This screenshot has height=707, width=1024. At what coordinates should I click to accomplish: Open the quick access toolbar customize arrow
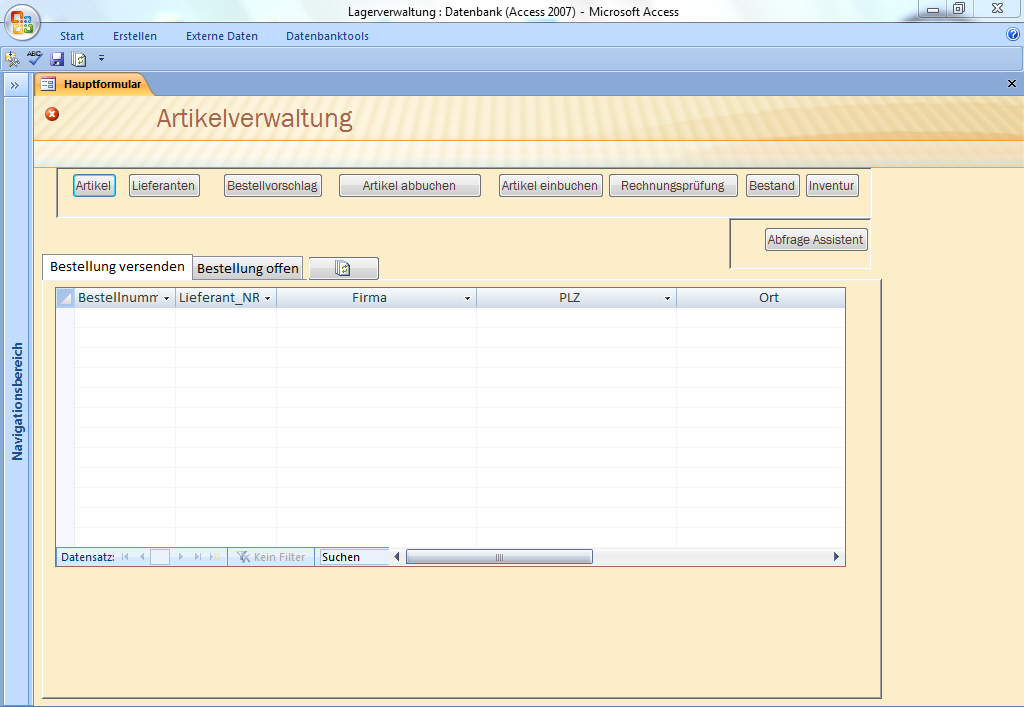point(101,58)
